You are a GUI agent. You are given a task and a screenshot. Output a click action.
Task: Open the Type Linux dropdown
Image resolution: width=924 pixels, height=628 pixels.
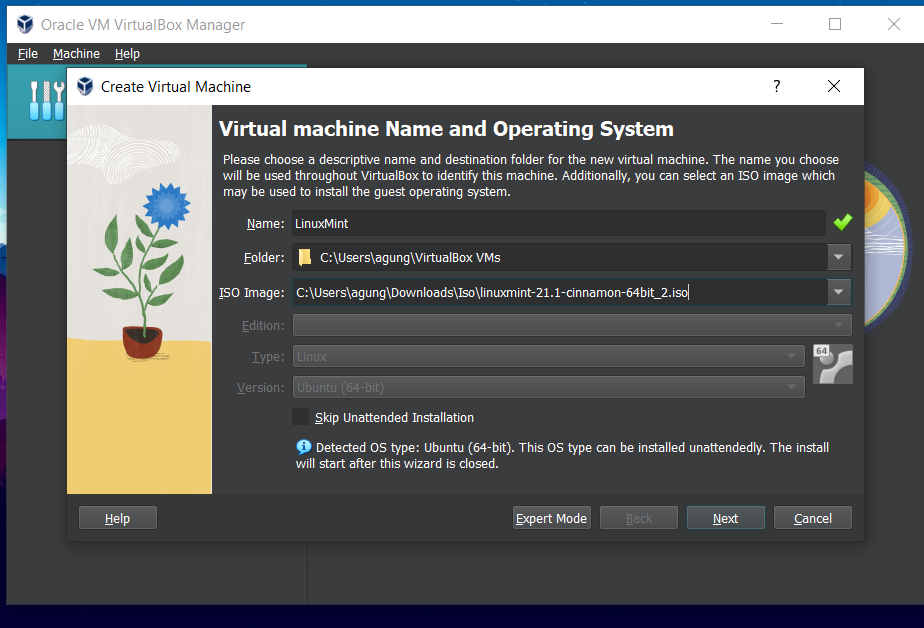(x=792, y=356)
